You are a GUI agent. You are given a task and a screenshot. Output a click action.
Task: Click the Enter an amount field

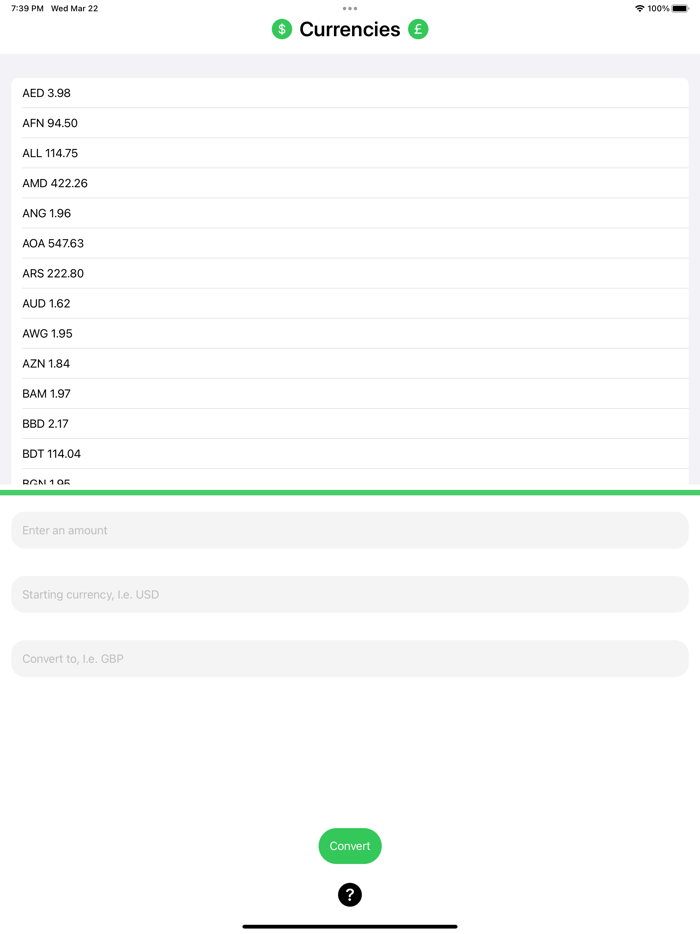click(350, 530)
